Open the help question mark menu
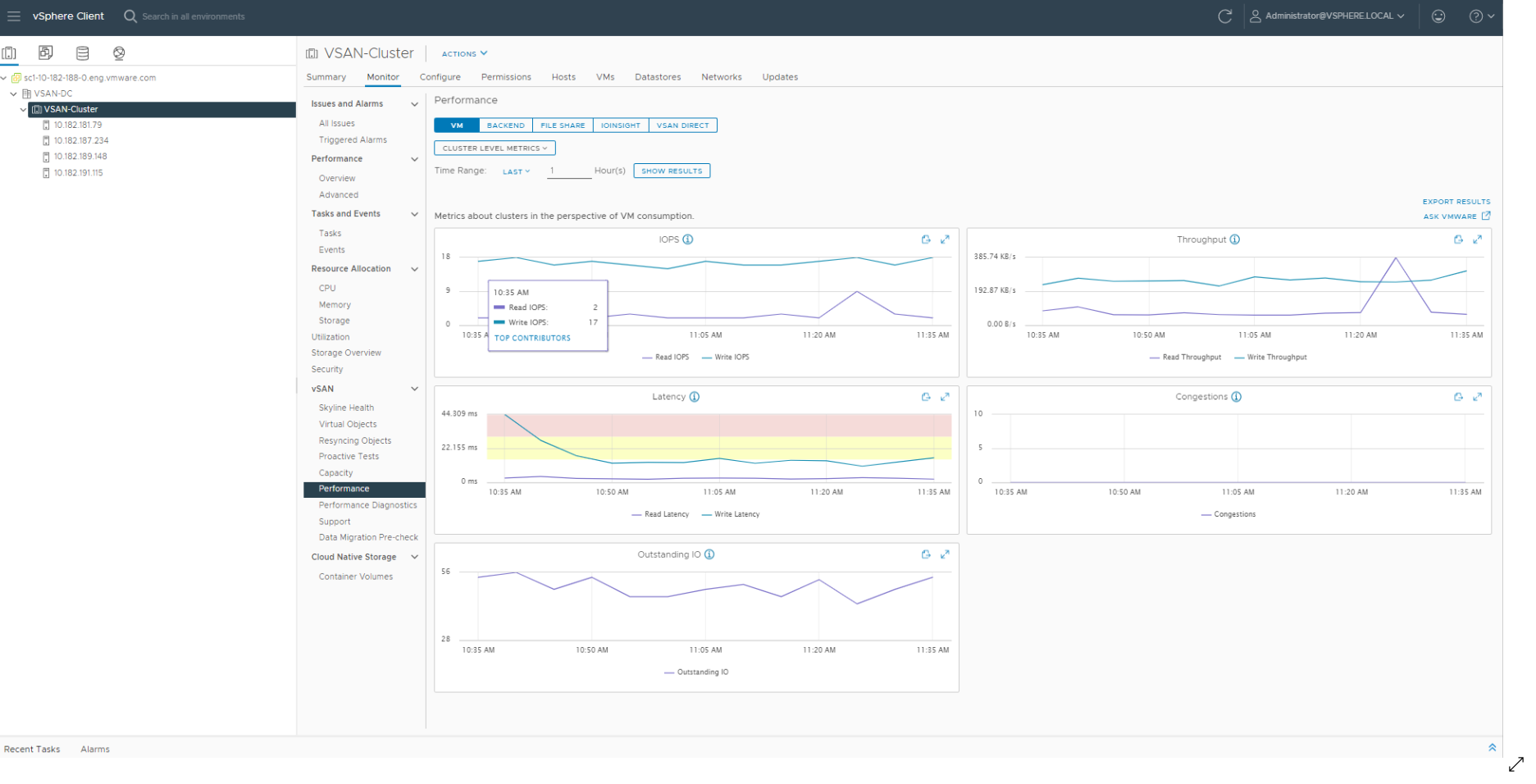1536x784 pixels. click(1481, 16)
